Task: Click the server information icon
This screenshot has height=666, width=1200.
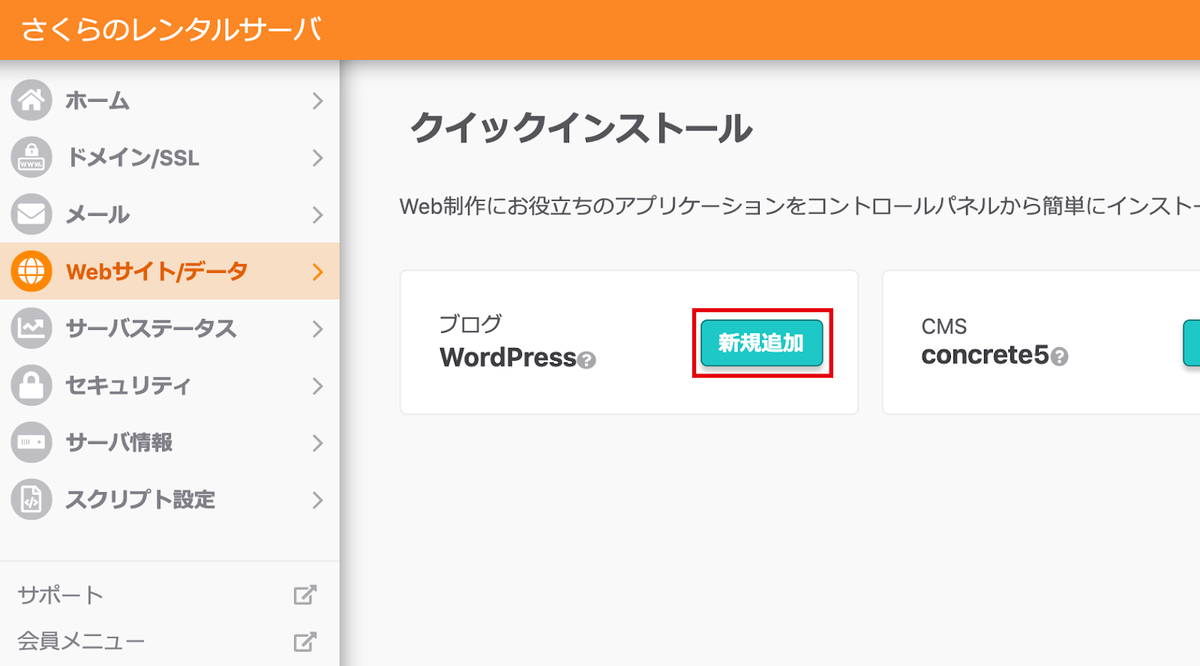Action: 31,442
